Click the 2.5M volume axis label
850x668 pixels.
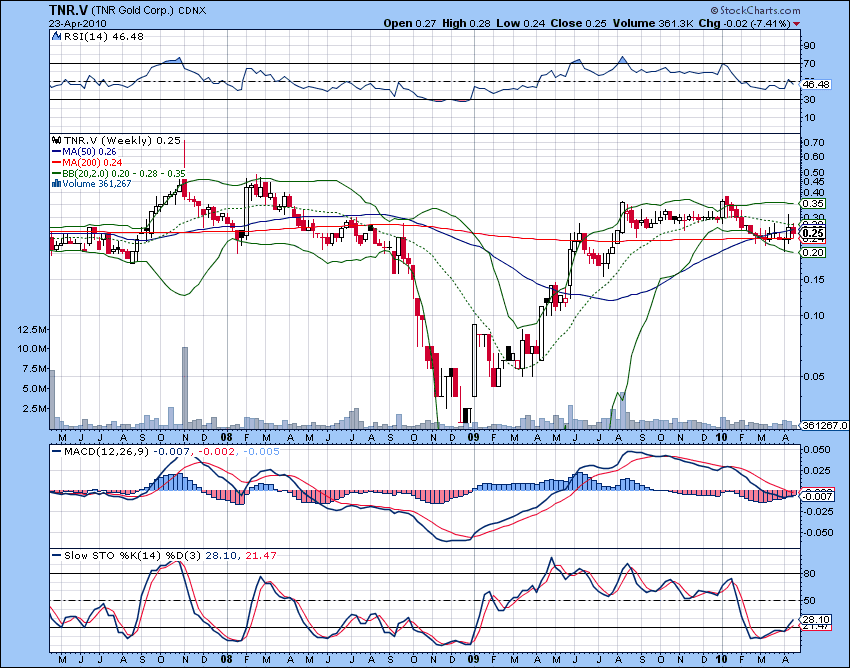35,408
